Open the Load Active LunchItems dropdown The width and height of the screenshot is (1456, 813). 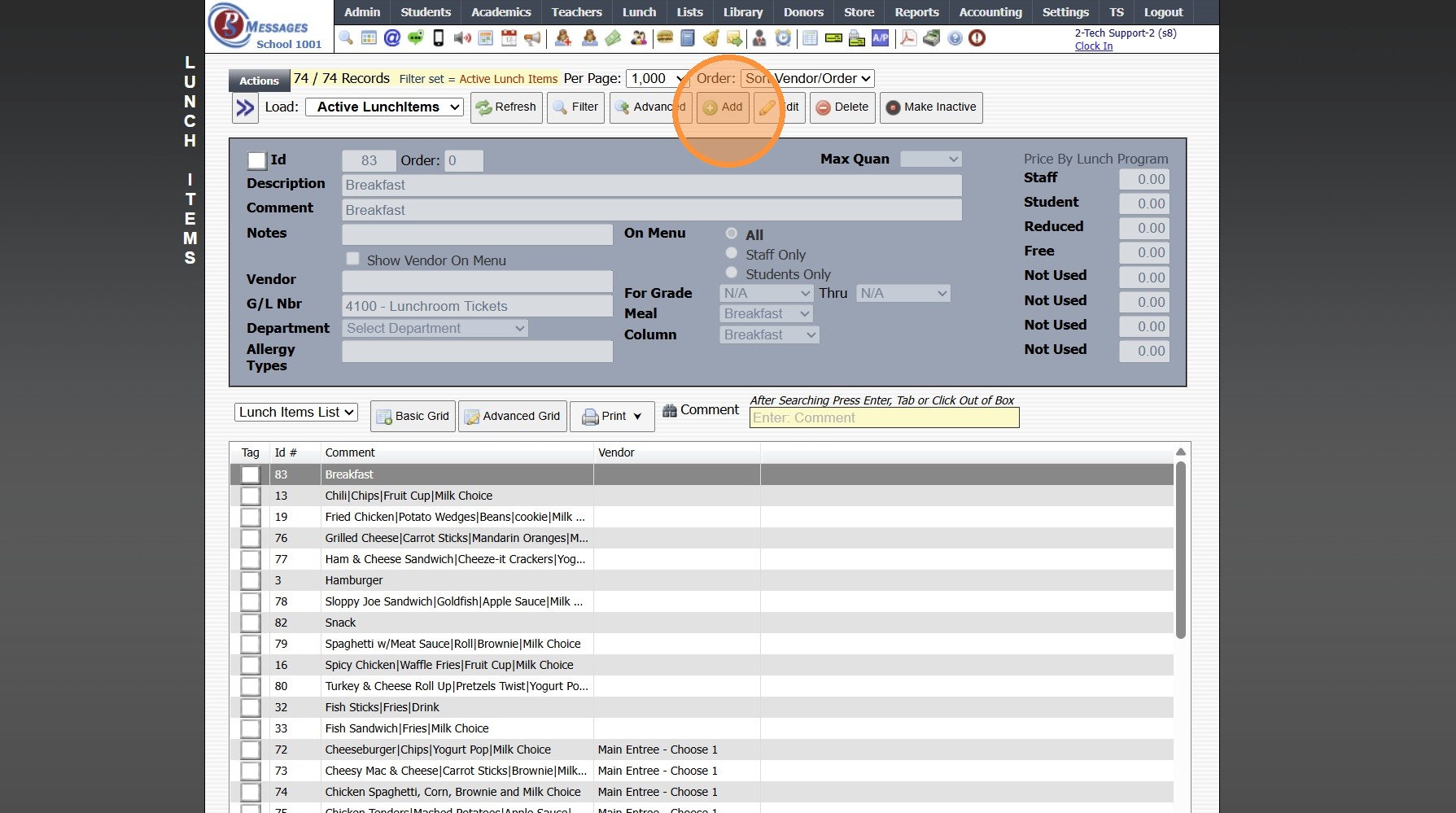click(x=384, y=107)
